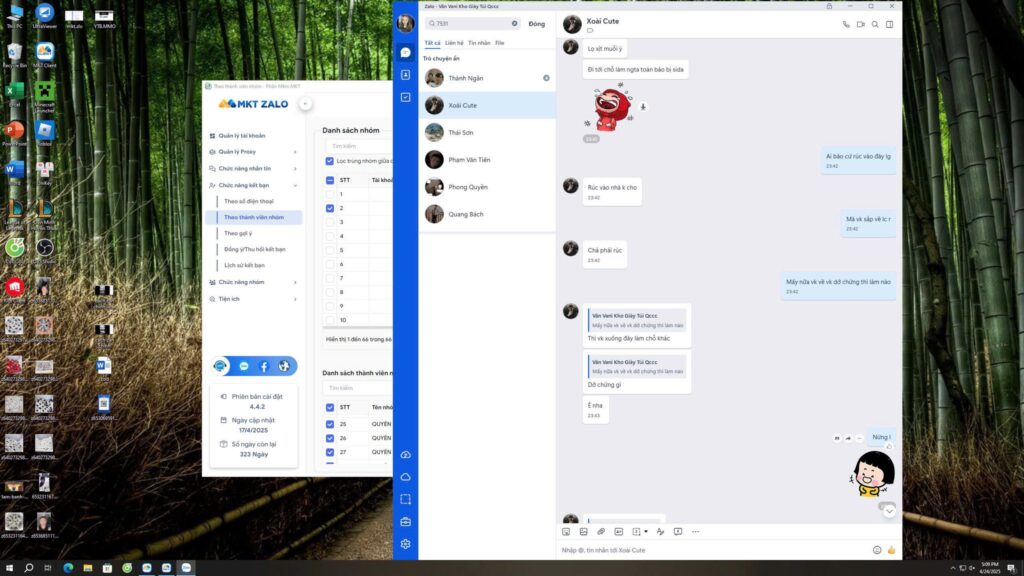
Task: Open Zalo settings gear in sidebar
Action: point(405,544)
